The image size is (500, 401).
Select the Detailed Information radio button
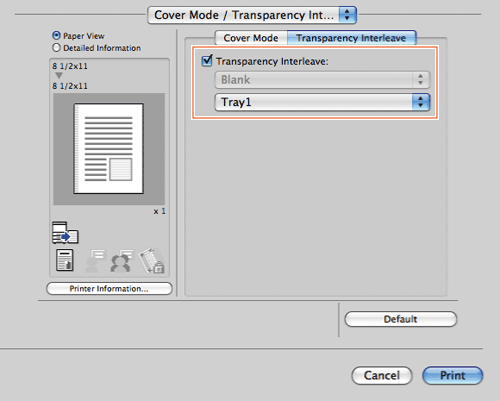[x=56, y=48]
